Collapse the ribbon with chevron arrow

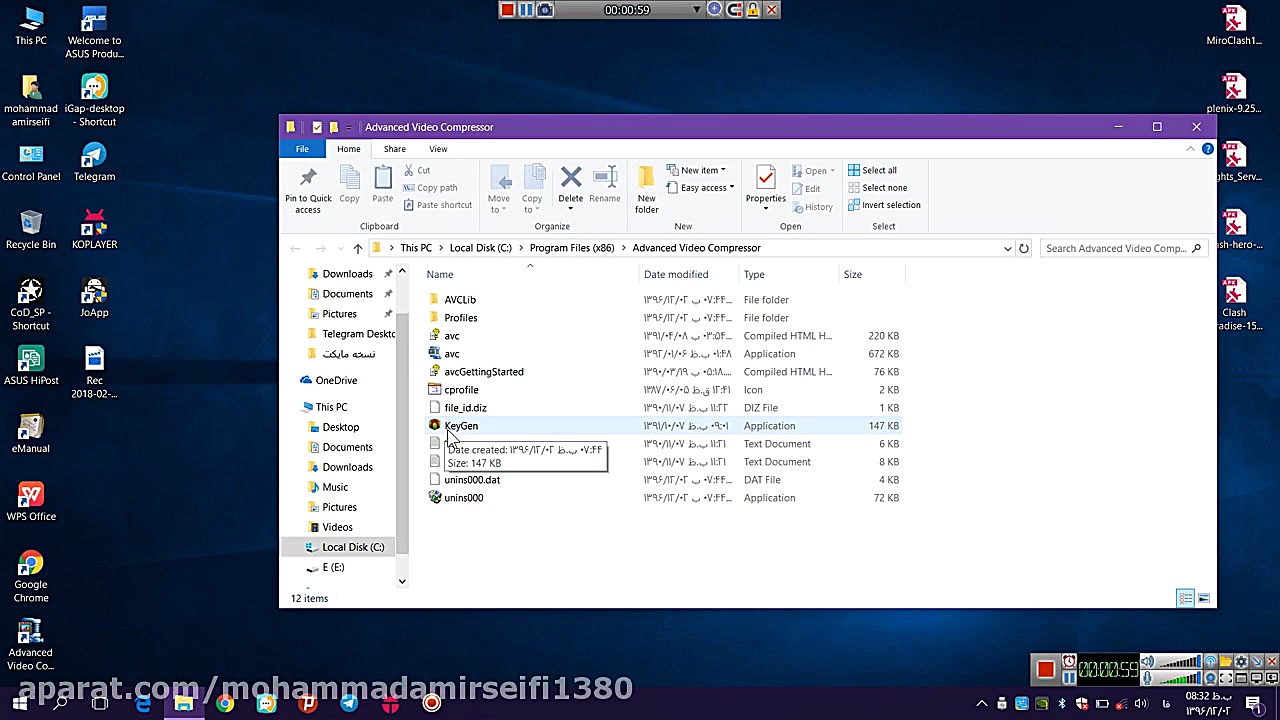1190,149
